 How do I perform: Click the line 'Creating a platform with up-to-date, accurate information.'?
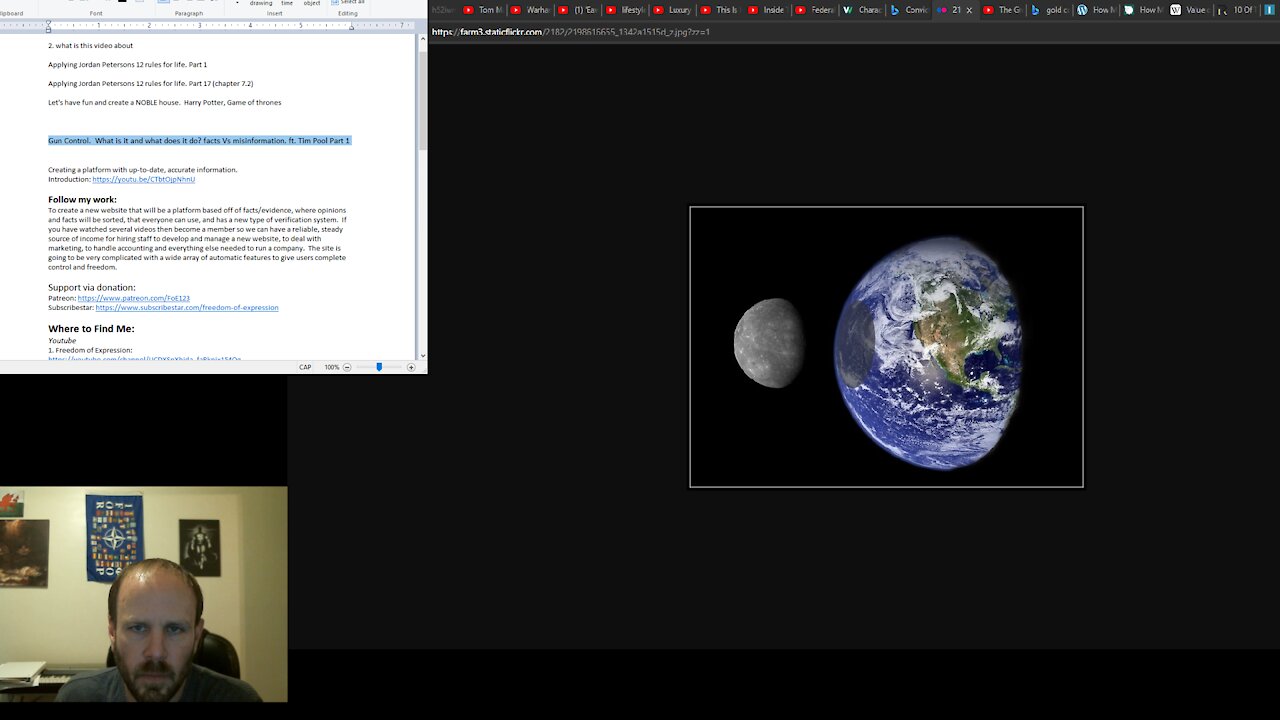tap(142, 170)
